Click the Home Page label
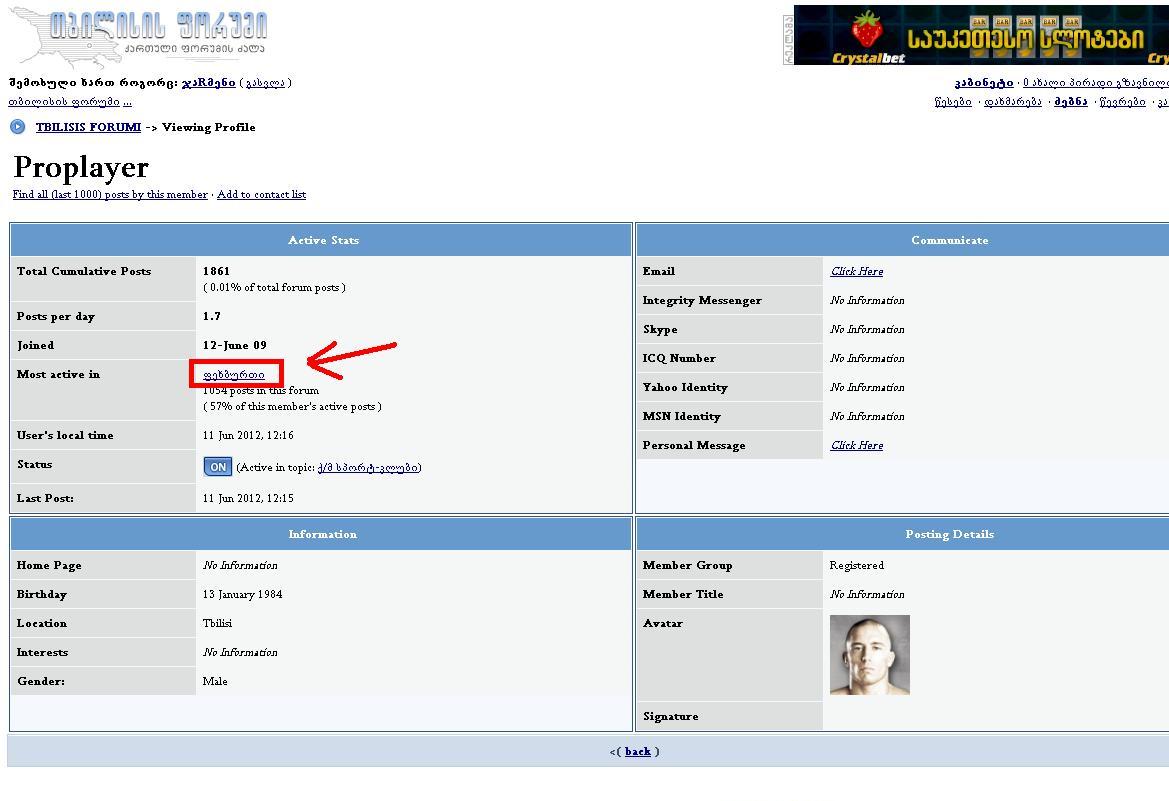This screenshot has height=801, width=1169. 49,565
